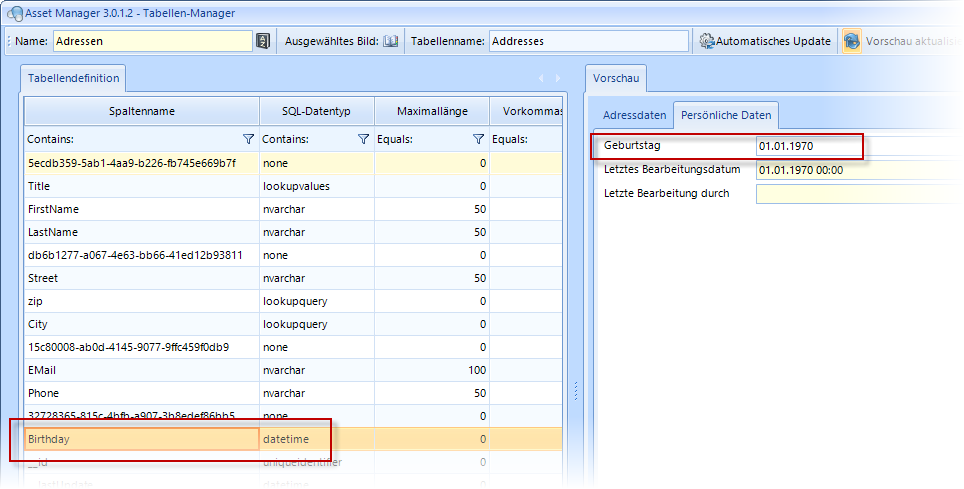The width and height of the screenshot is (964, 489).
Task: Click the Asset Manager app icon in title bar
Action: click(x=15, y=13)
